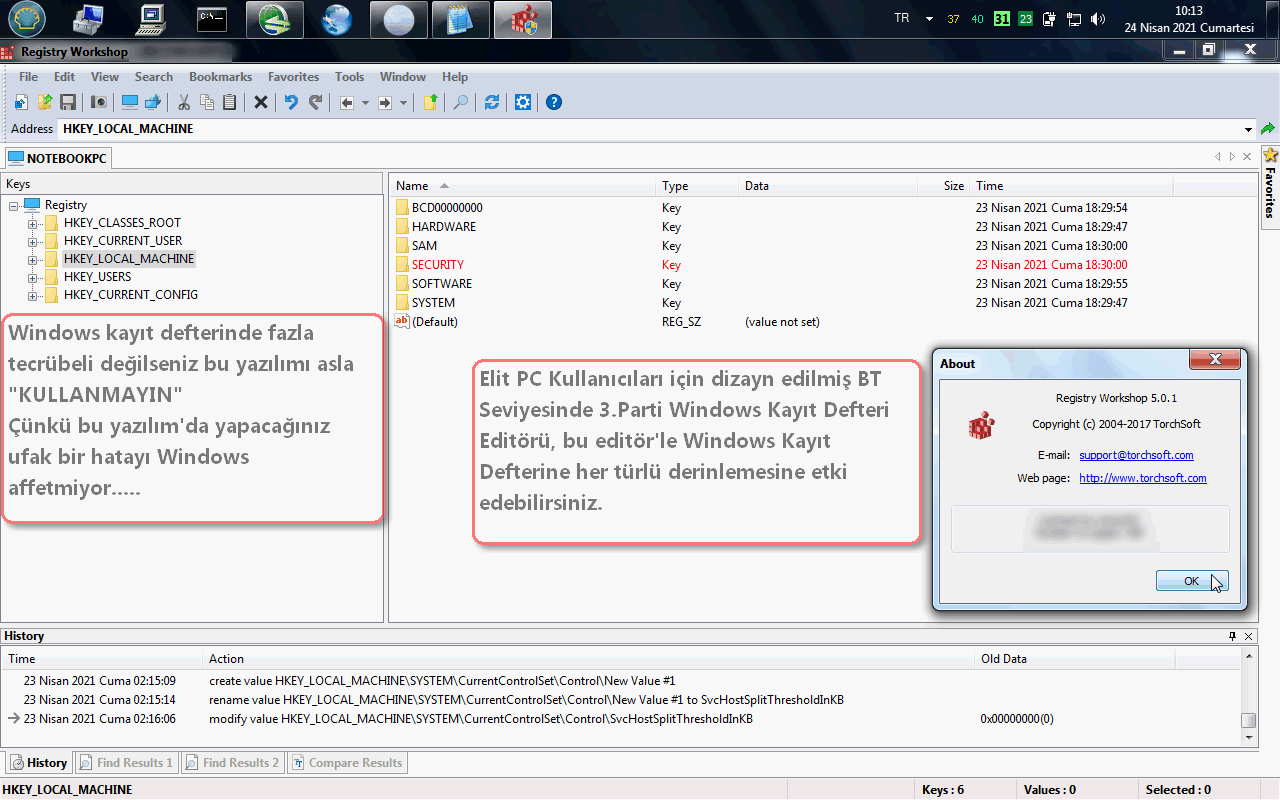Open the Forward button history dropdown arrow
Viewport: 1280px width, 800px height.
pyautogui.click(x=403, y=102)
